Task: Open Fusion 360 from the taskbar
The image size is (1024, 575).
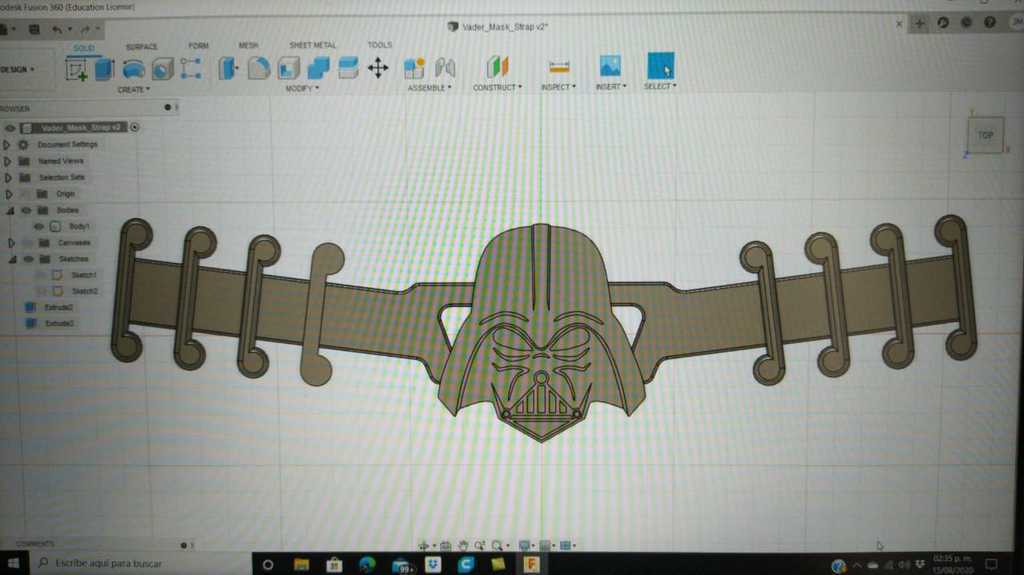Action: click(532, 563)
